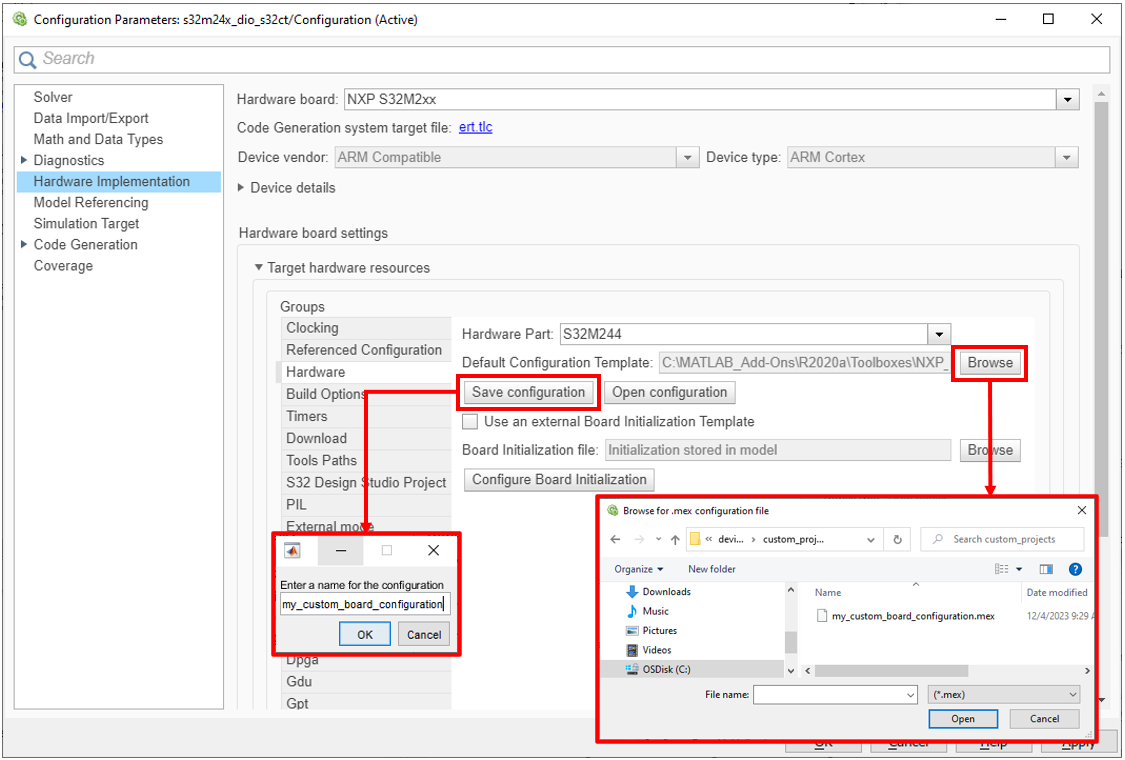Open the Hardware group
The height and width of the screenshot is (760, 1125).
coord(366,372)
